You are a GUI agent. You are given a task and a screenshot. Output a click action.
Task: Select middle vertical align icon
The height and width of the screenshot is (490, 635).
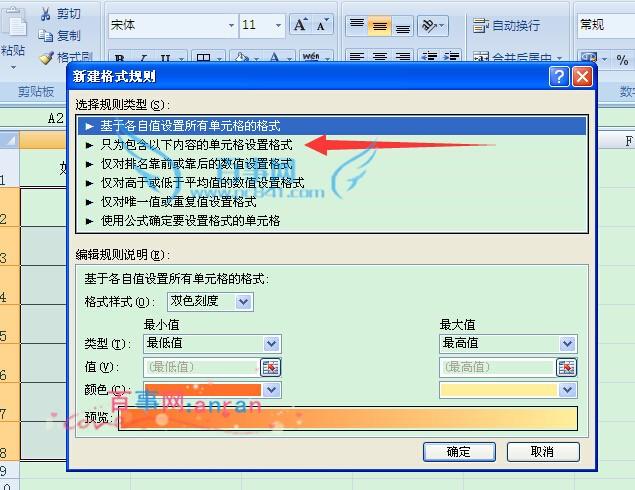point(379,26)
